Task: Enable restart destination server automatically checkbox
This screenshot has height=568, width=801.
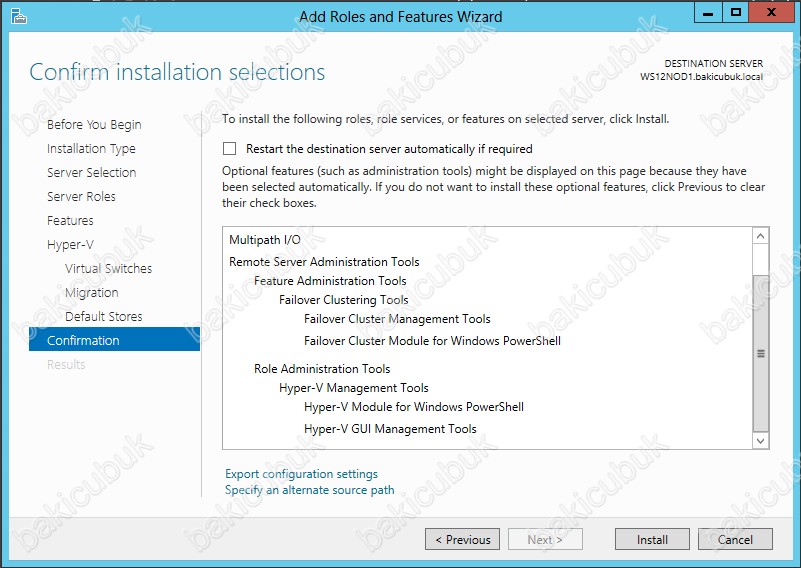Action: (229, 149)
